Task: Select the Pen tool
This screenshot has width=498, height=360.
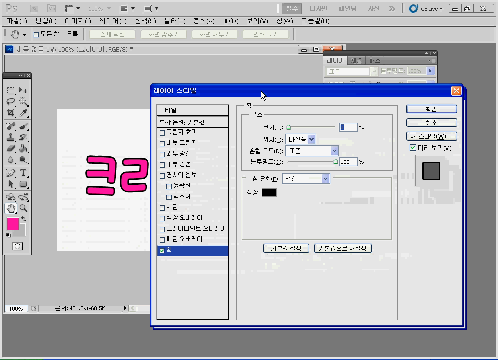Action: (x=10, y=173)
